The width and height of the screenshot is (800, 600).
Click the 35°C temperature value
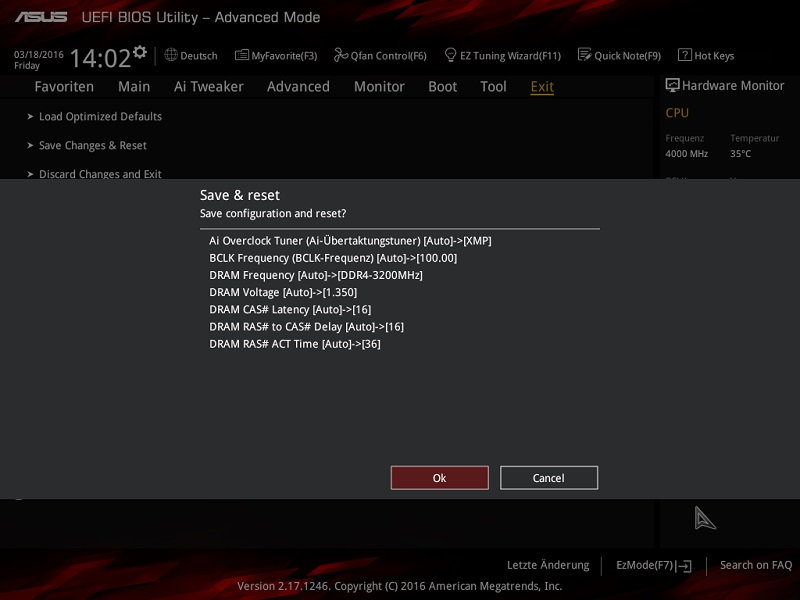[x=740, y=154]
